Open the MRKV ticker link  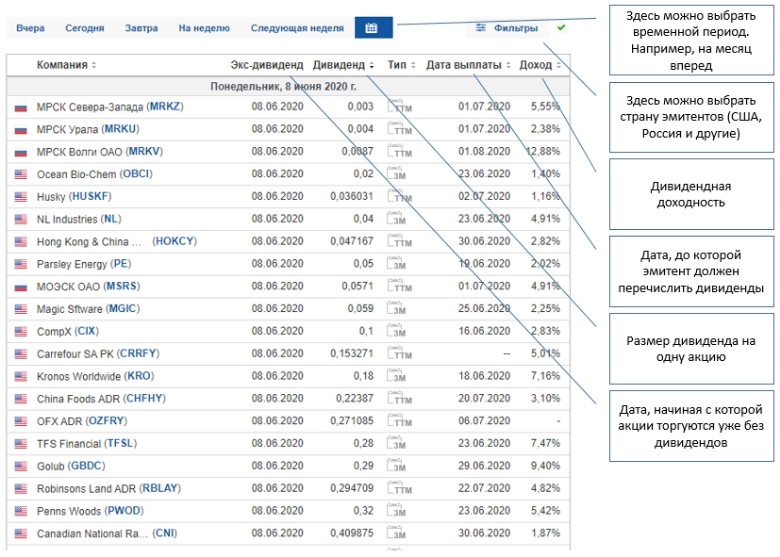click(x=143, y=151)
